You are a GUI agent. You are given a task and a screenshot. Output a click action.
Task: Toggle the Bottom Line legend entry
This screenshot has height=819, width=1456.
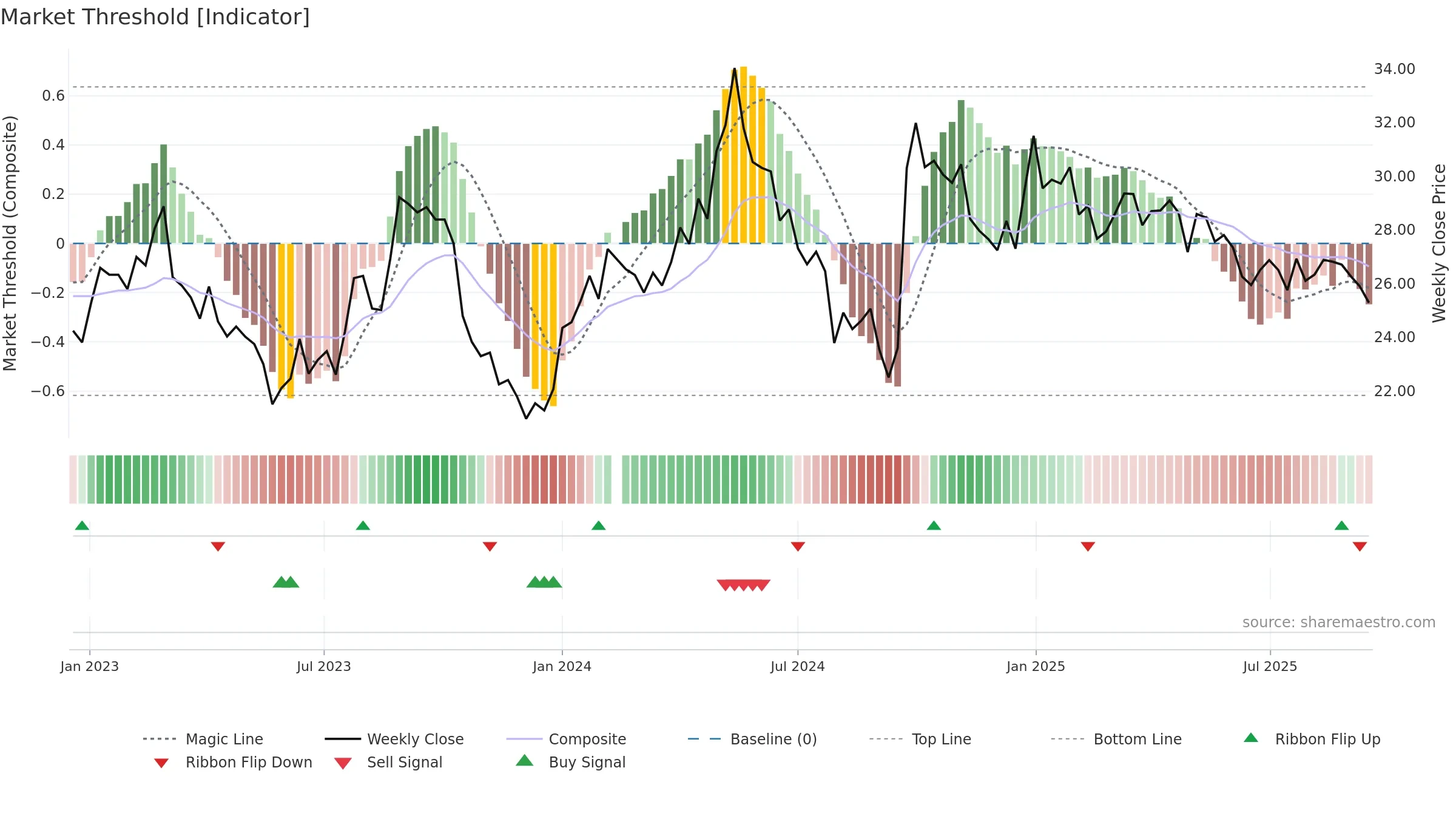[1116, 739]
